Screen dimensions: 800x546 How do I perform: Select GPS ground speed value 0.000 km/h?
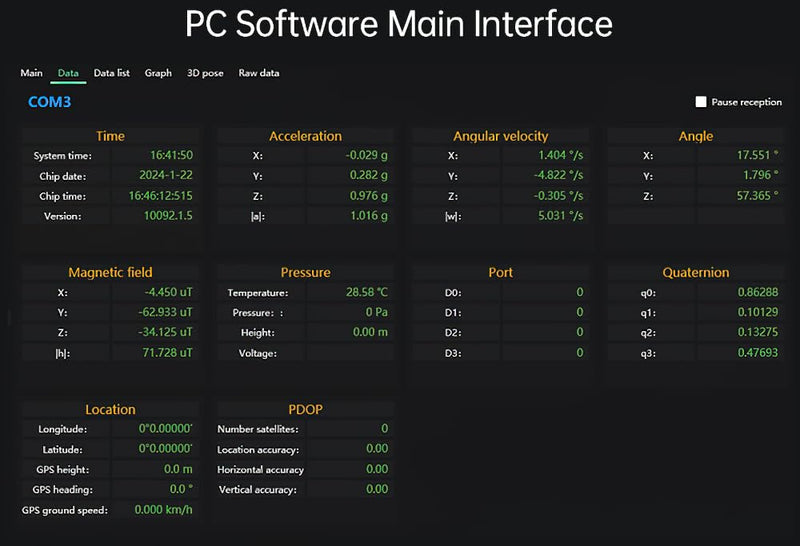click(164, 509)
